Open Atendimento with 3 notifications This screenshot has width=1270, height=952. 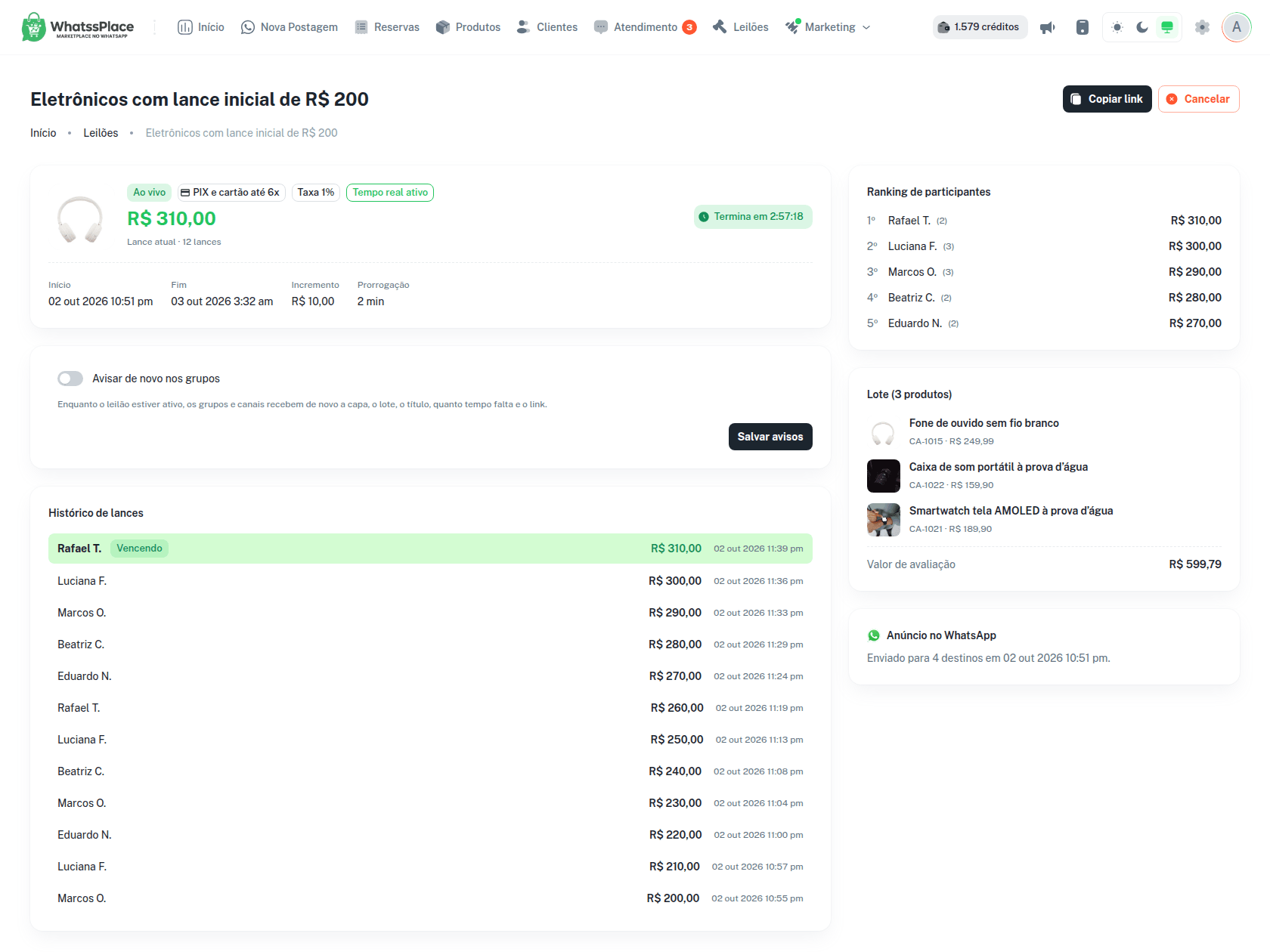click(645, 27)
